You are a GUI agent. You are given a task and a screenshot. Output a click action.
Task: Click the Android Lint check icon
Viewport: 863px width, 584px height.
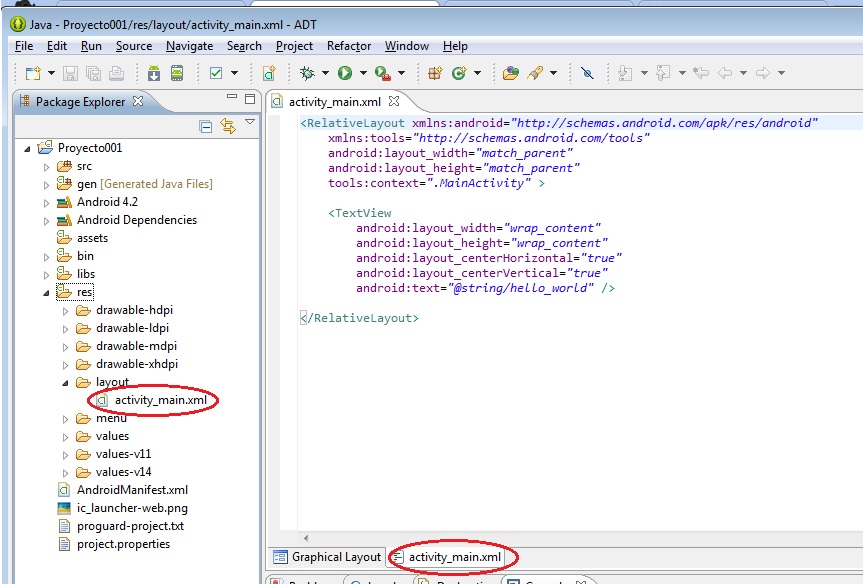coord(216,73)
